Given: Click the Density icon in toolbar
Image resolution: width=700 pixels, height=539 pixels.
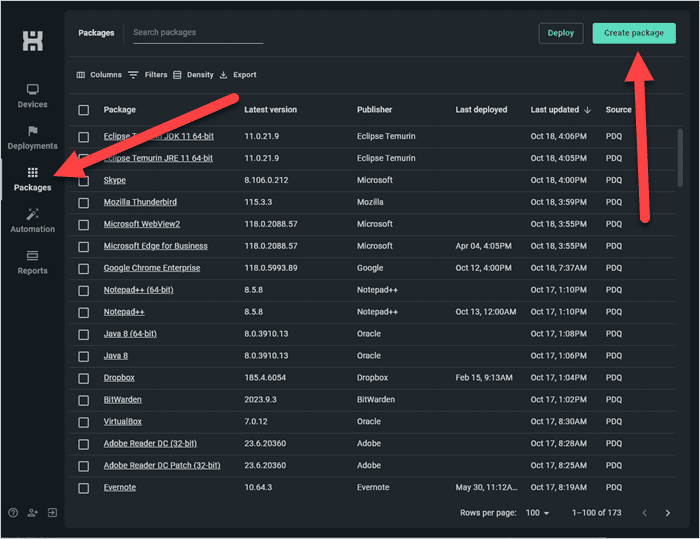Looking at the screenshot, I should pyautogui.click(x=177, y=75).
